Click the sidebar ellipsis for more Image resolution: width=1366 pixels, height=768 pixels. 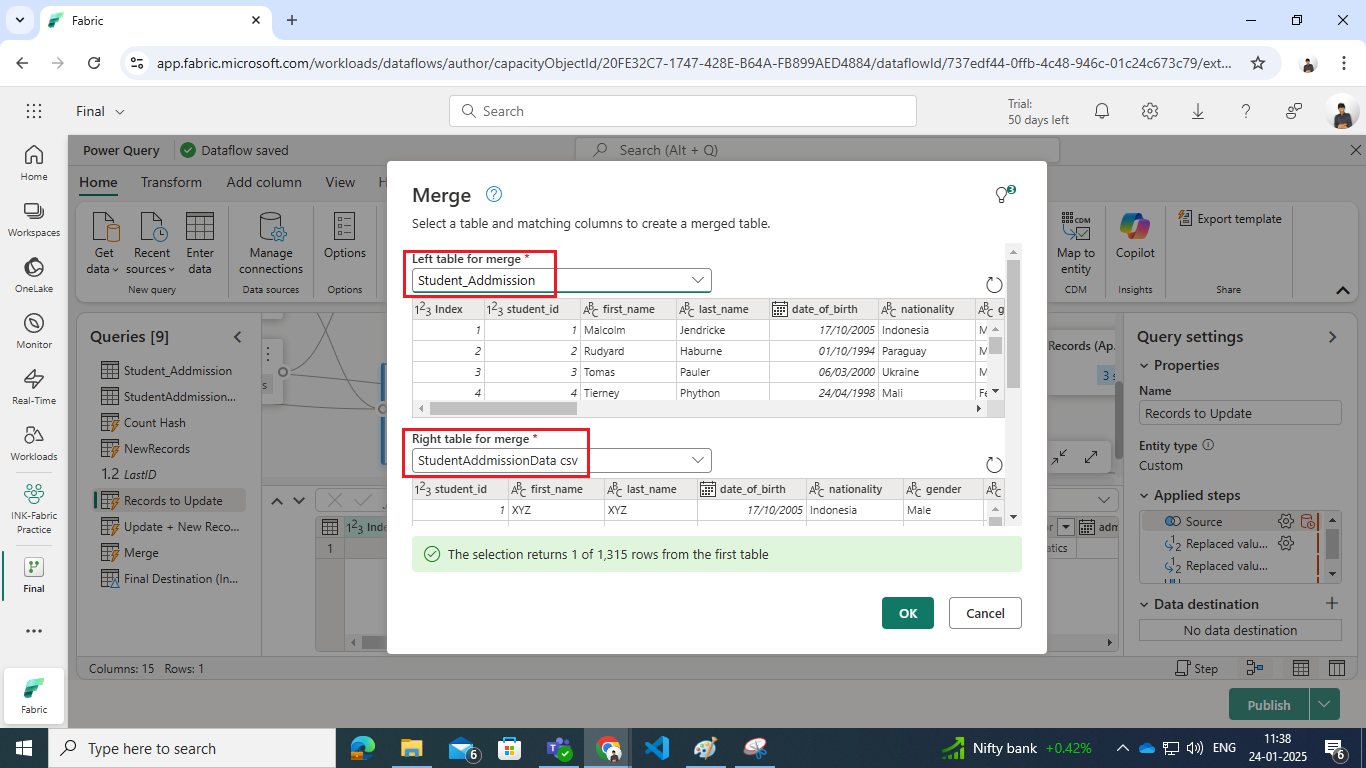(34, 631)
